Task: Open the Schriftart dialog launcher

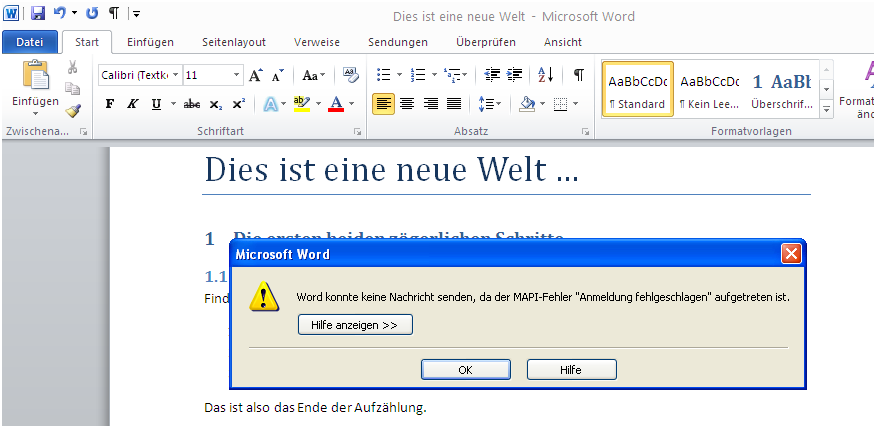Action: click(x=356, y=132)
